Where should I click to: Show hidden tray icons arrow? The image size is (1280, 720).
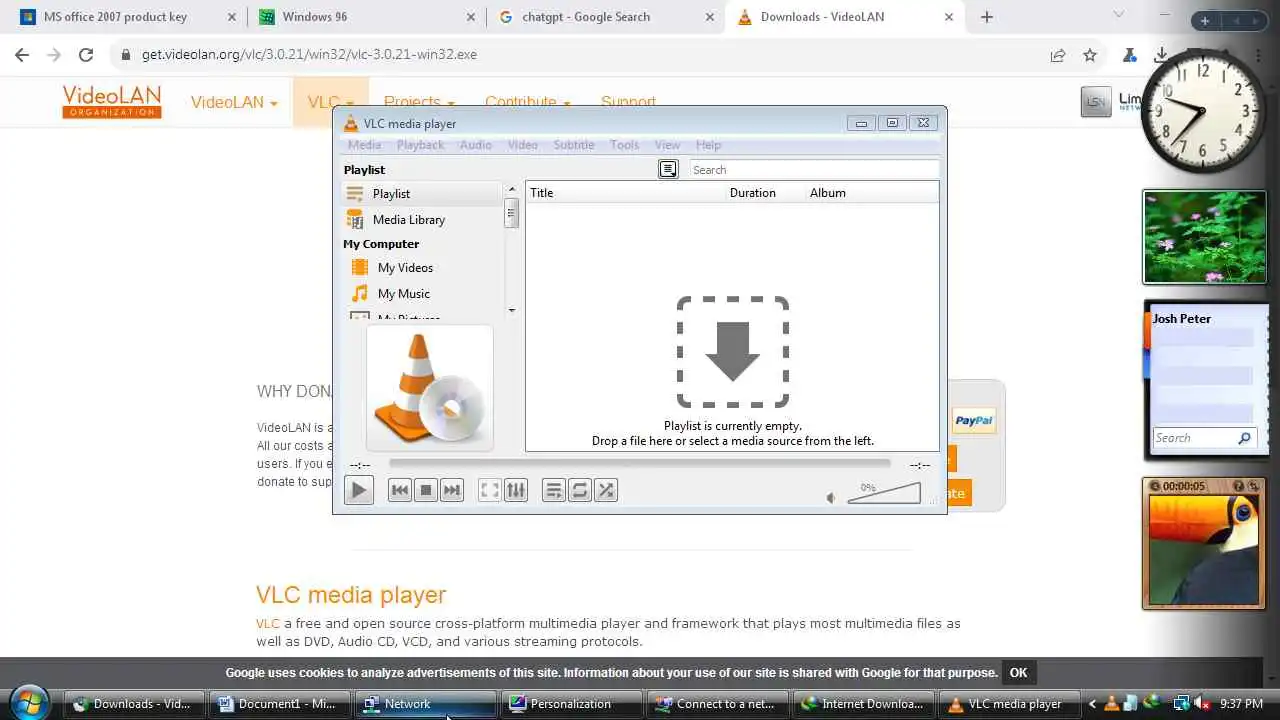1092,704
